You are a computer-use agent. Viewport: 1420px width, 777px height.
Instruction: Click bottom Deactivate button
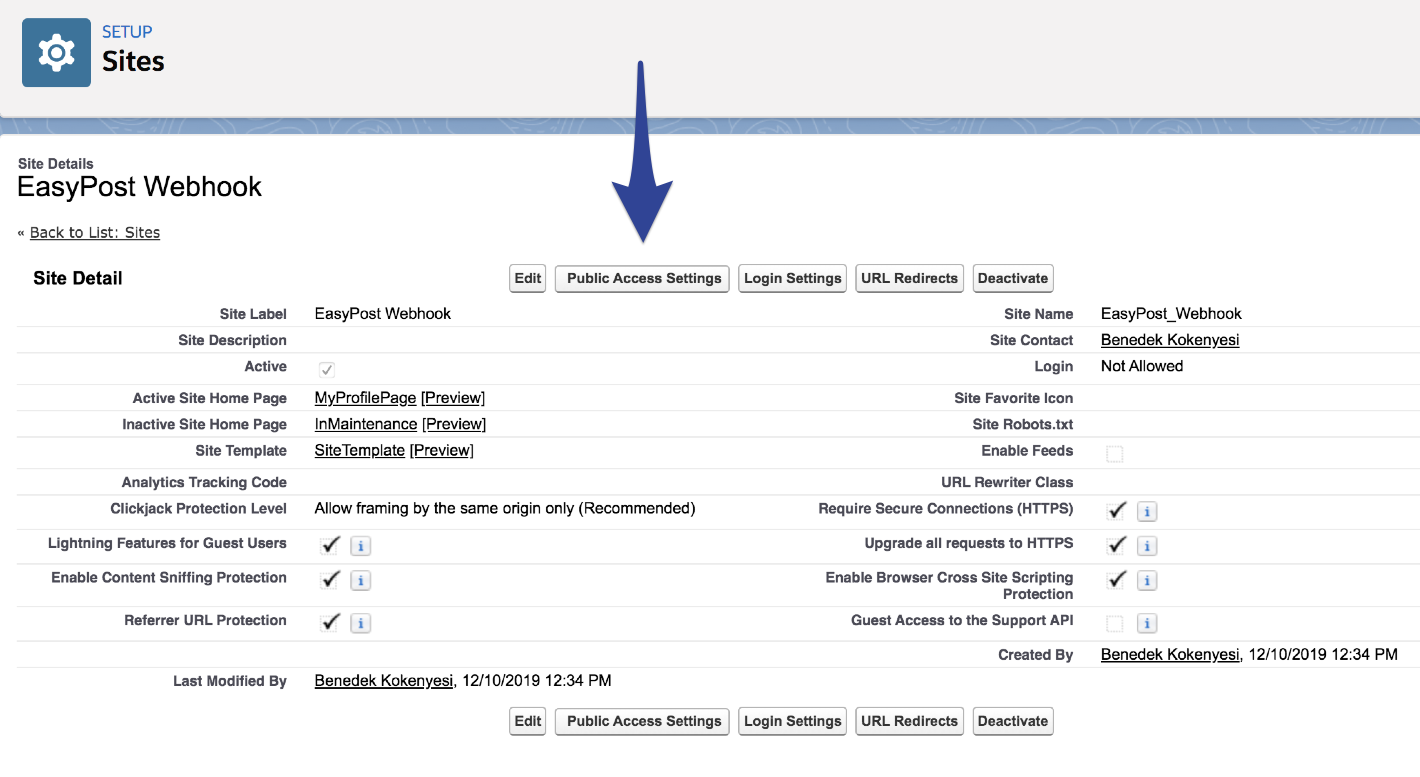pyautogui.click(x=1013, y=721)
